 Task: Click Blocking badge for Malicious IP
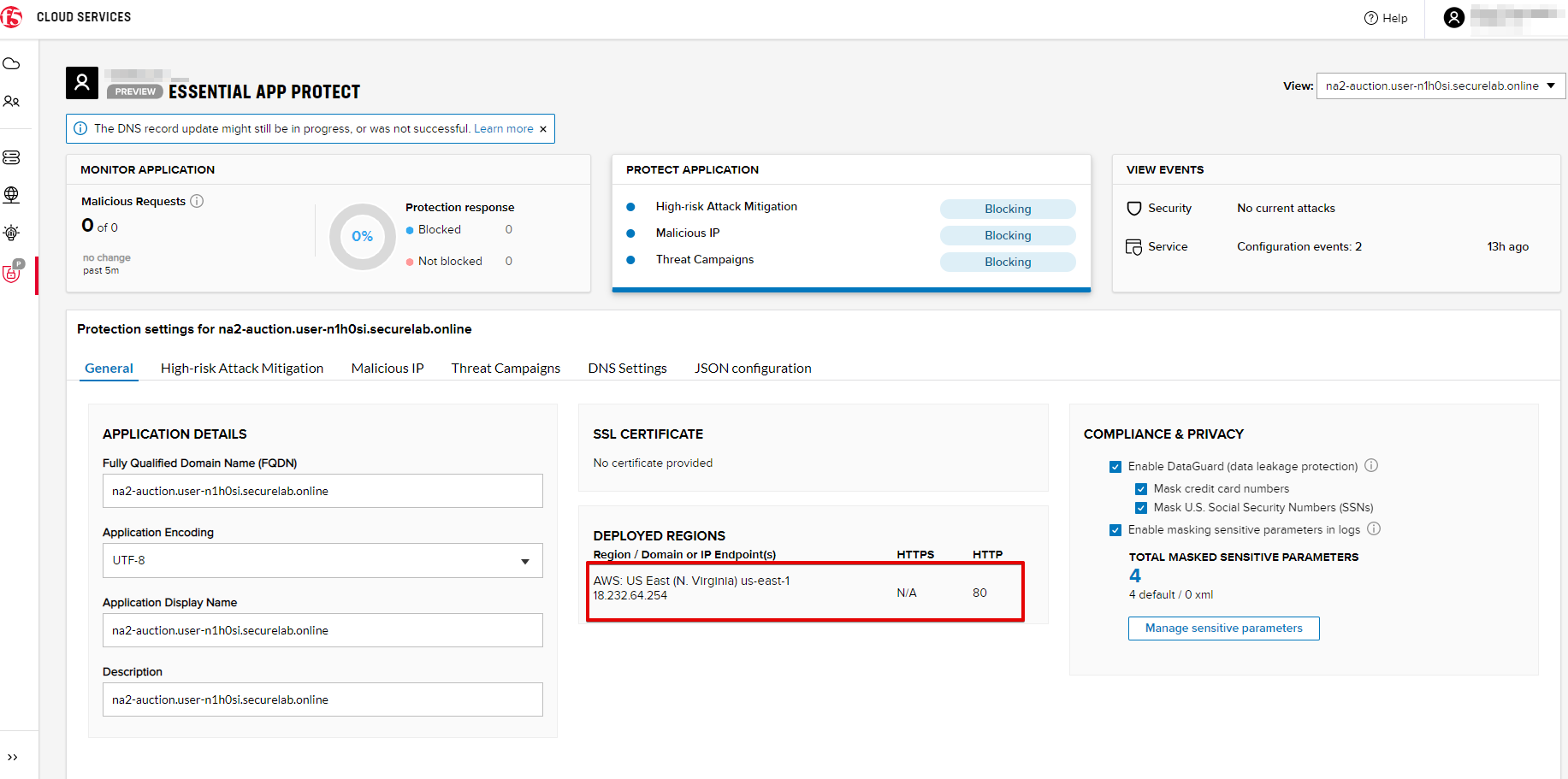tap(1008, 236)
